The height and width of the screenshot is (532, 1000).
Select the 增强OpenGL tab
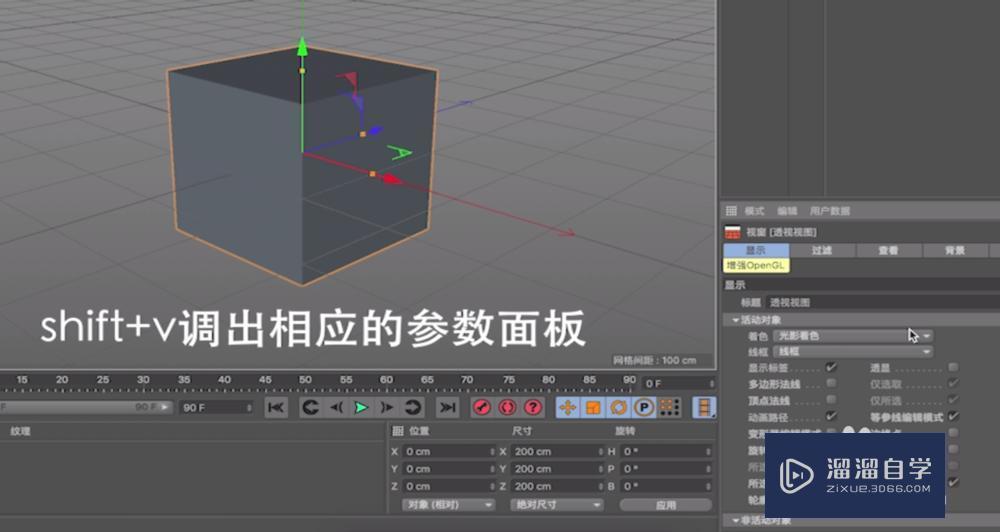tap(756, 265)
